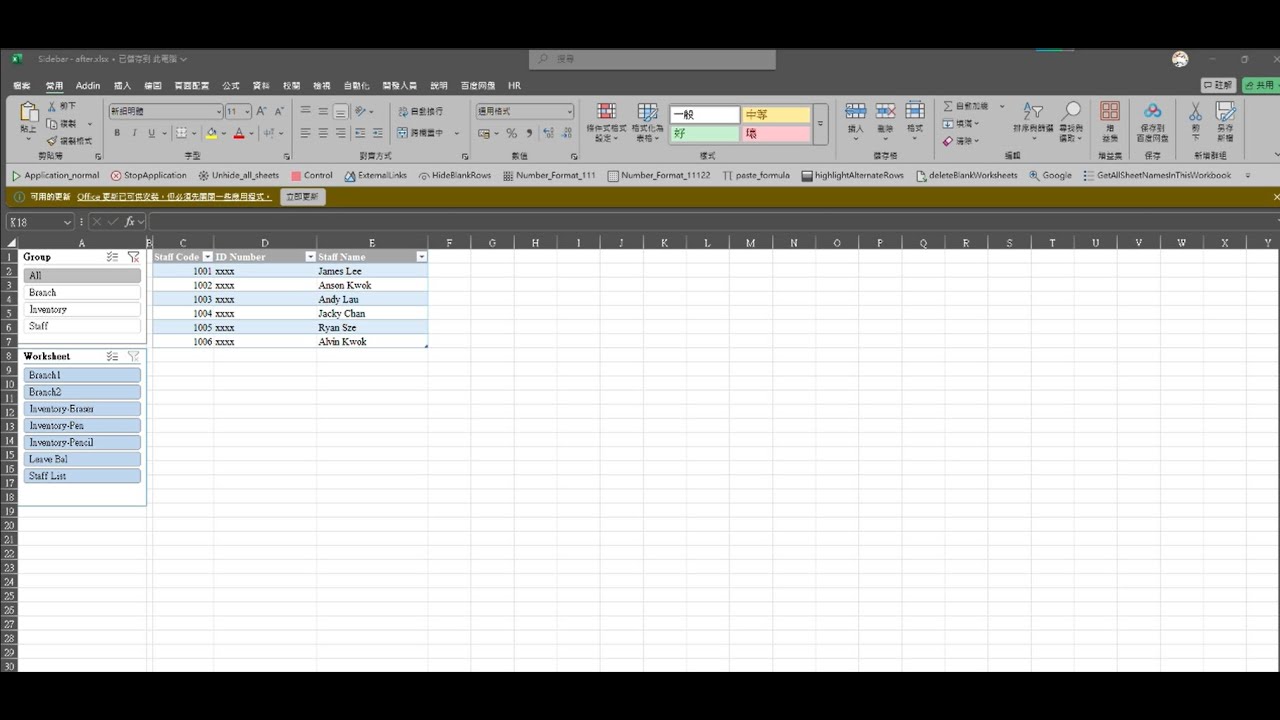Screen dimensions: 1280x720
Task: Run deleteBlankWorksheets macro
Action: tap(966, 175)
